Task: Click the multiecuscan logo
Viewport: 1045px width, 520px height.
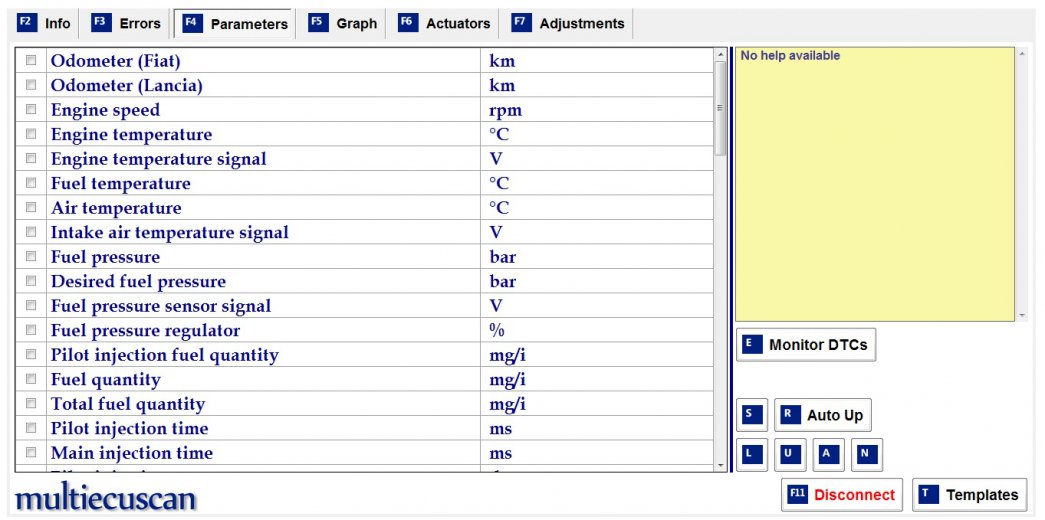Action: [x=106, y=497]
